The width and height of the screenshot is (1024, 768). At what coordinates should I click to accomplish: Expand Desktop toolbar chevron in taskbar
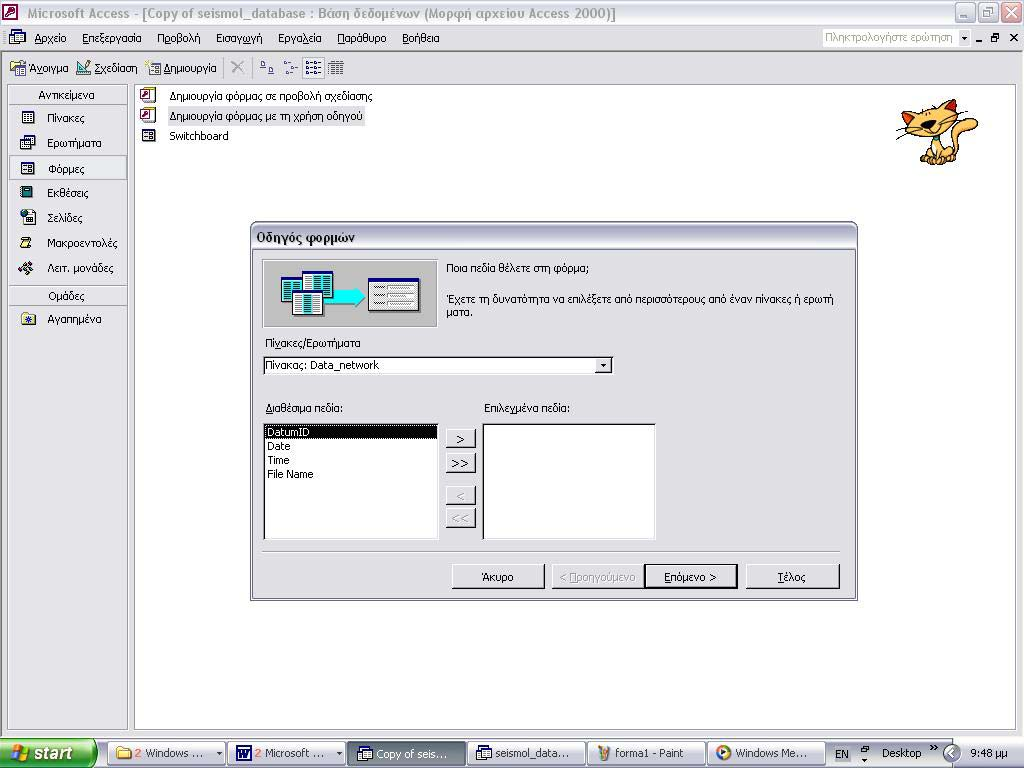[x=933, y=748]
